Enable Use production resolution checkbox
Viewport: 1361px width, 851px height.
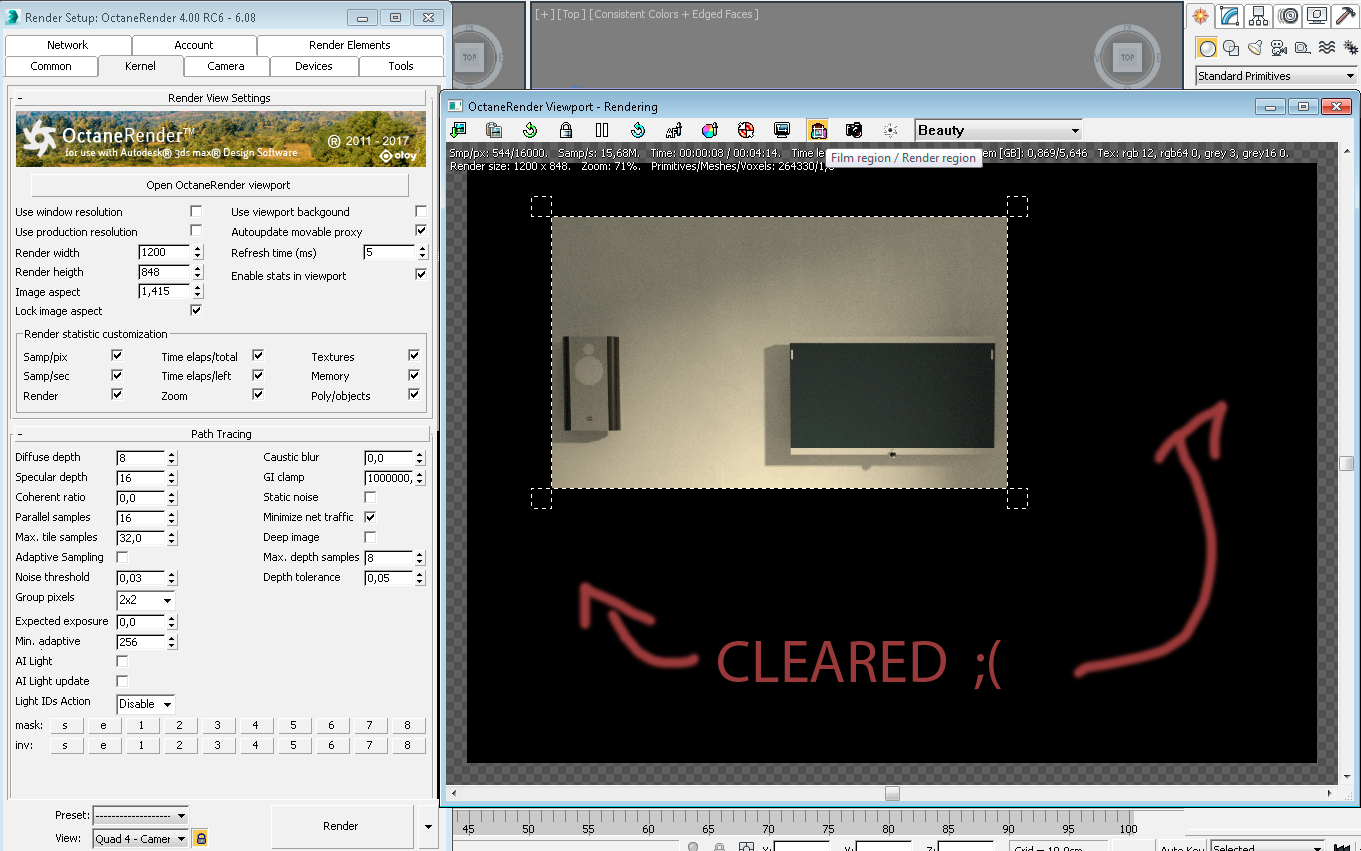[196, 232]
